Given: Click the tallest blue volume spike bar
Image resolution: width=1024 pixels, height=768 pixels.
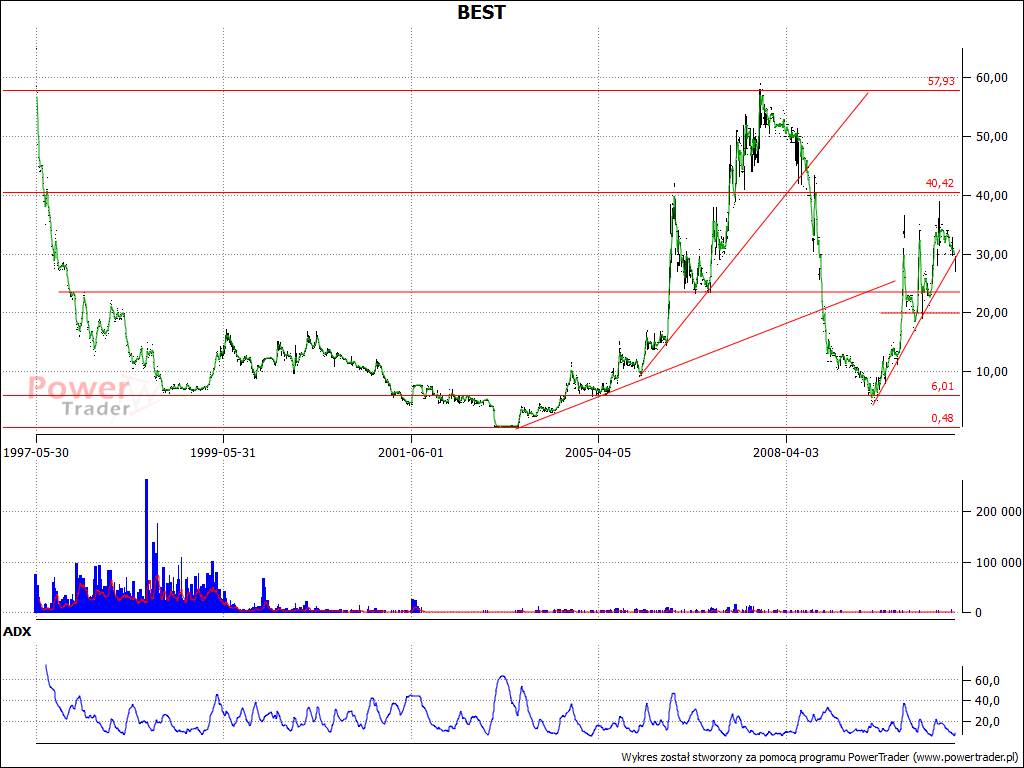Looking at the screenshot, I should tap(146, 545).
